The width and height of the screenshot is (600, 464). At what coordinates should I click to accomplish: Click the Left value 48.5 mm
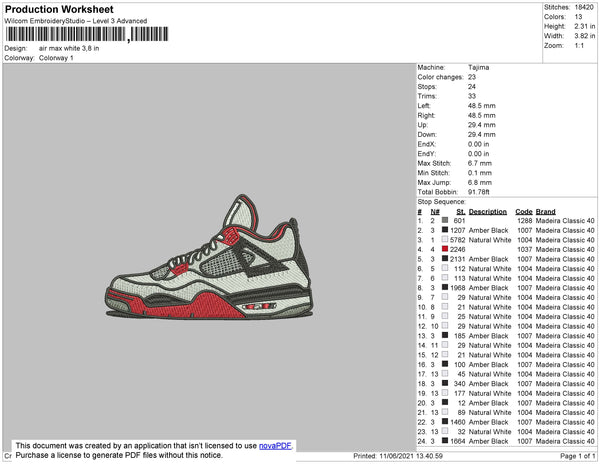tap(482, 106)
